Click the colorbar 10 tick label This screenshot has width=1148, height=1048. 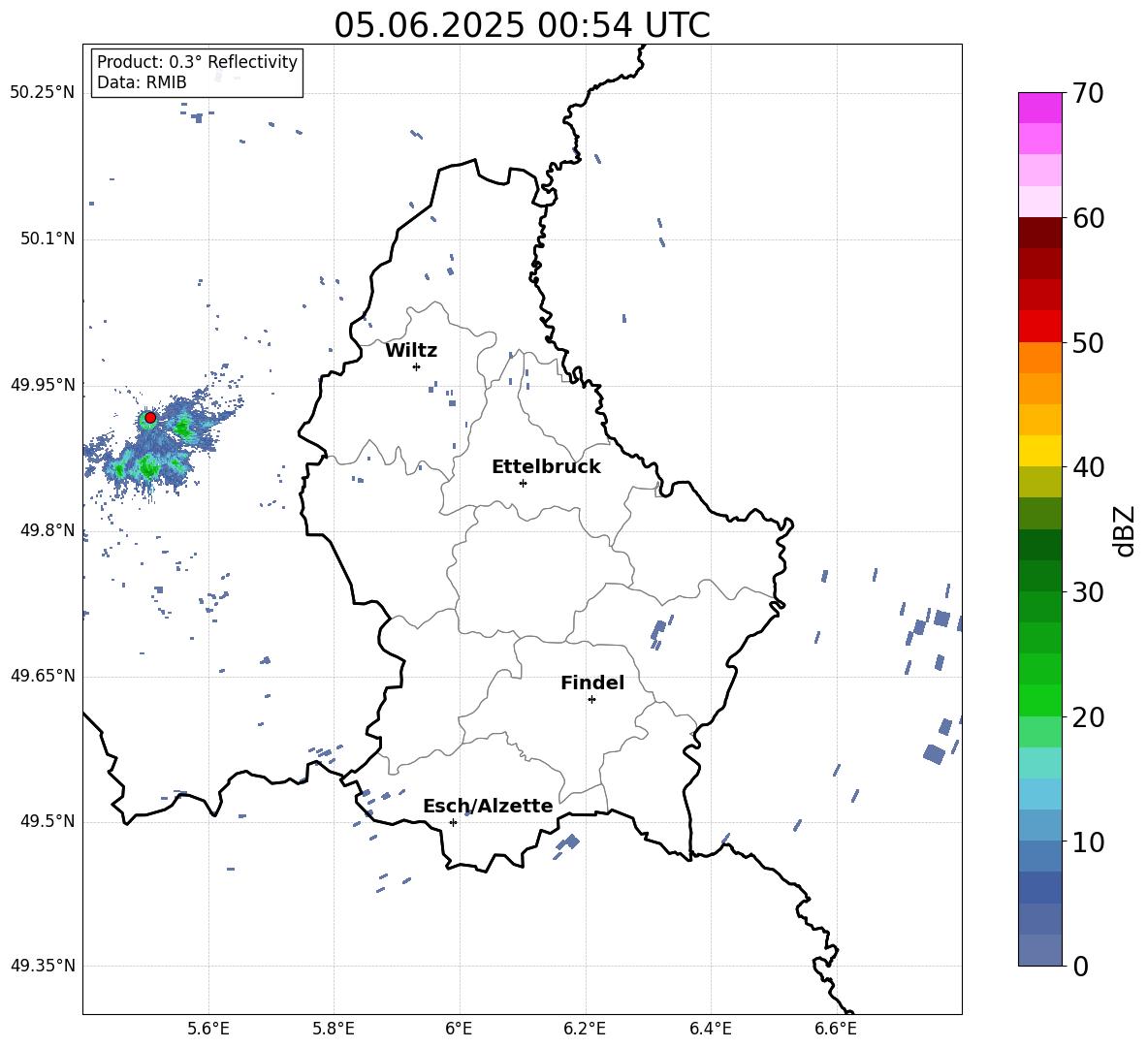(x=1088, y=842)
